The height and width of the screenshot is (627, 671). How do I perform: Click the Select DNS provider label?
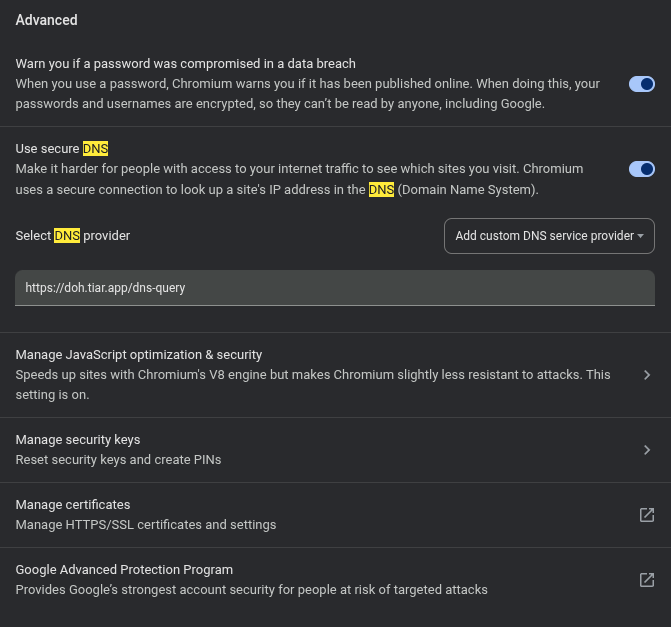click(72, 236)
